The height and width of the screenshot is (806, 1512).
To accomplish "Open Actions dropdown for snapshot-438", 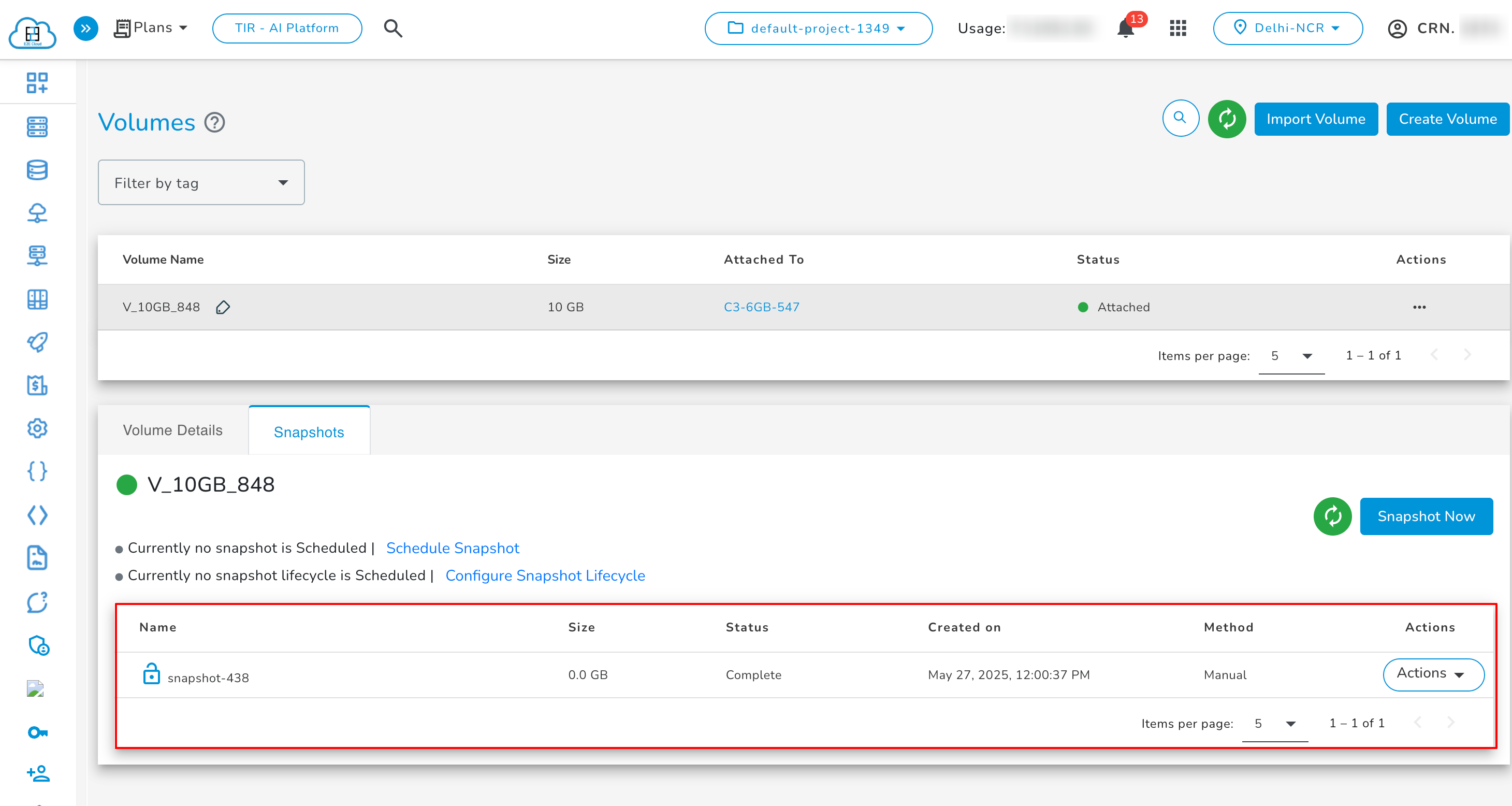I will 1433,674.
